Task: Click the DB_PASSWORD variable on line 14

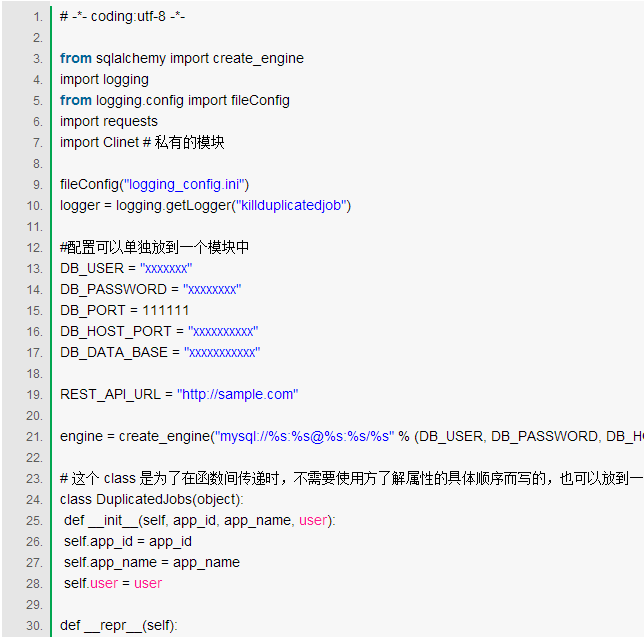Action: (113, 289)
